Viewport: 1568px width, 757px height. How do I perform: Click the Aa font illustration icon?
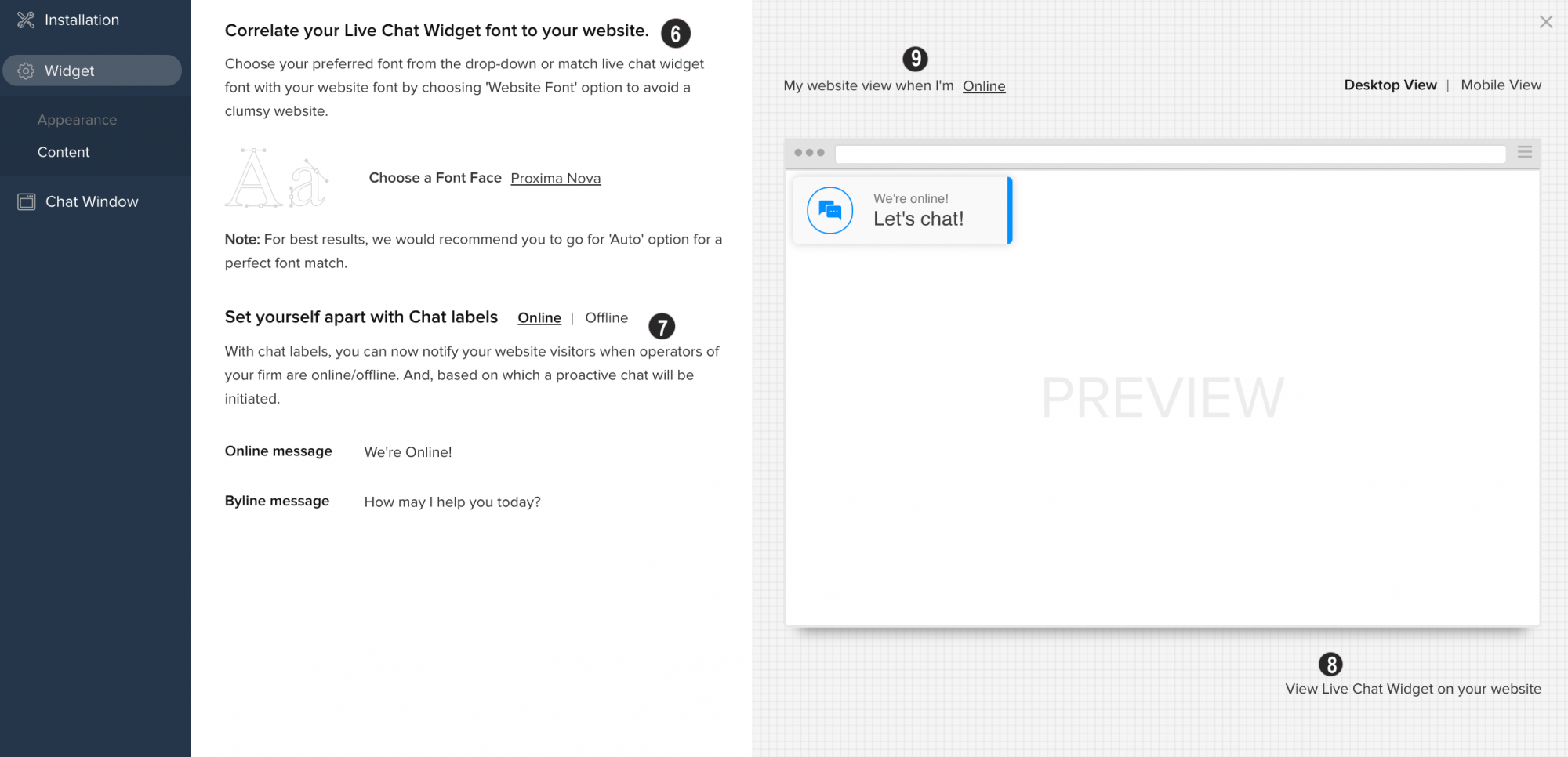pyautogui.click(x=277, y=178)
